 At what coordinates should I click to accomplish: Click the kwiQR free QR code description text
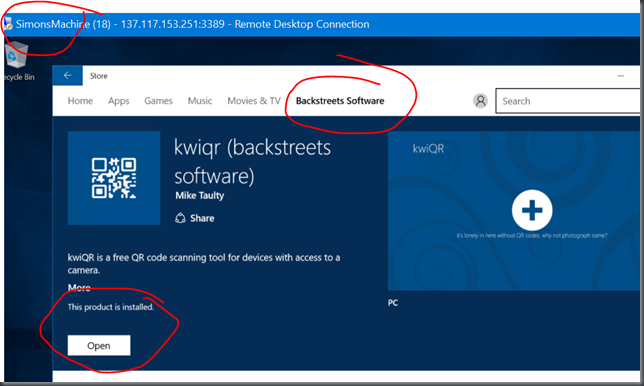(x=204, y=264)
